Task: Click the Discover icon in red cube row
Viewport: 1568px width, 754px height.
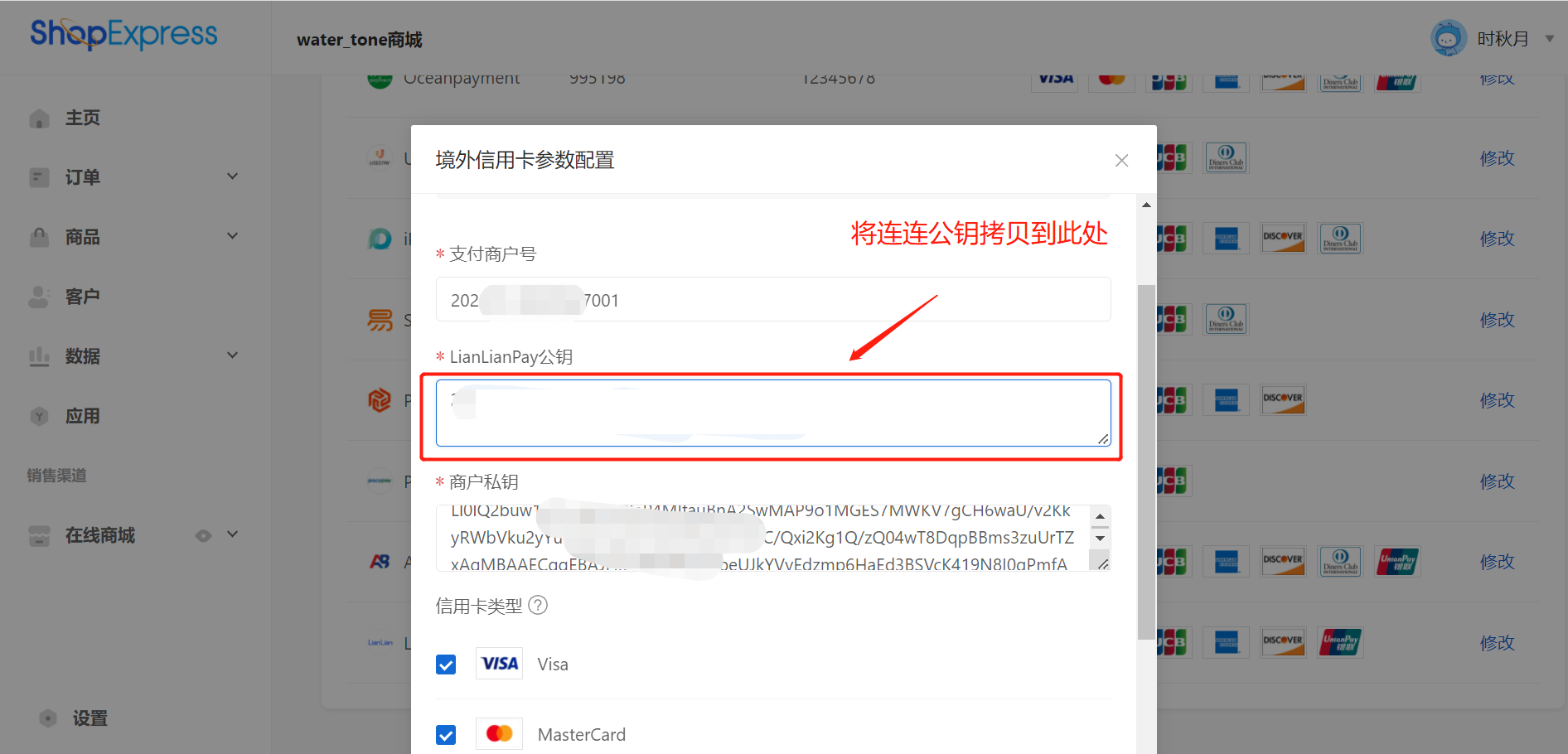Action: (1283, 400)
